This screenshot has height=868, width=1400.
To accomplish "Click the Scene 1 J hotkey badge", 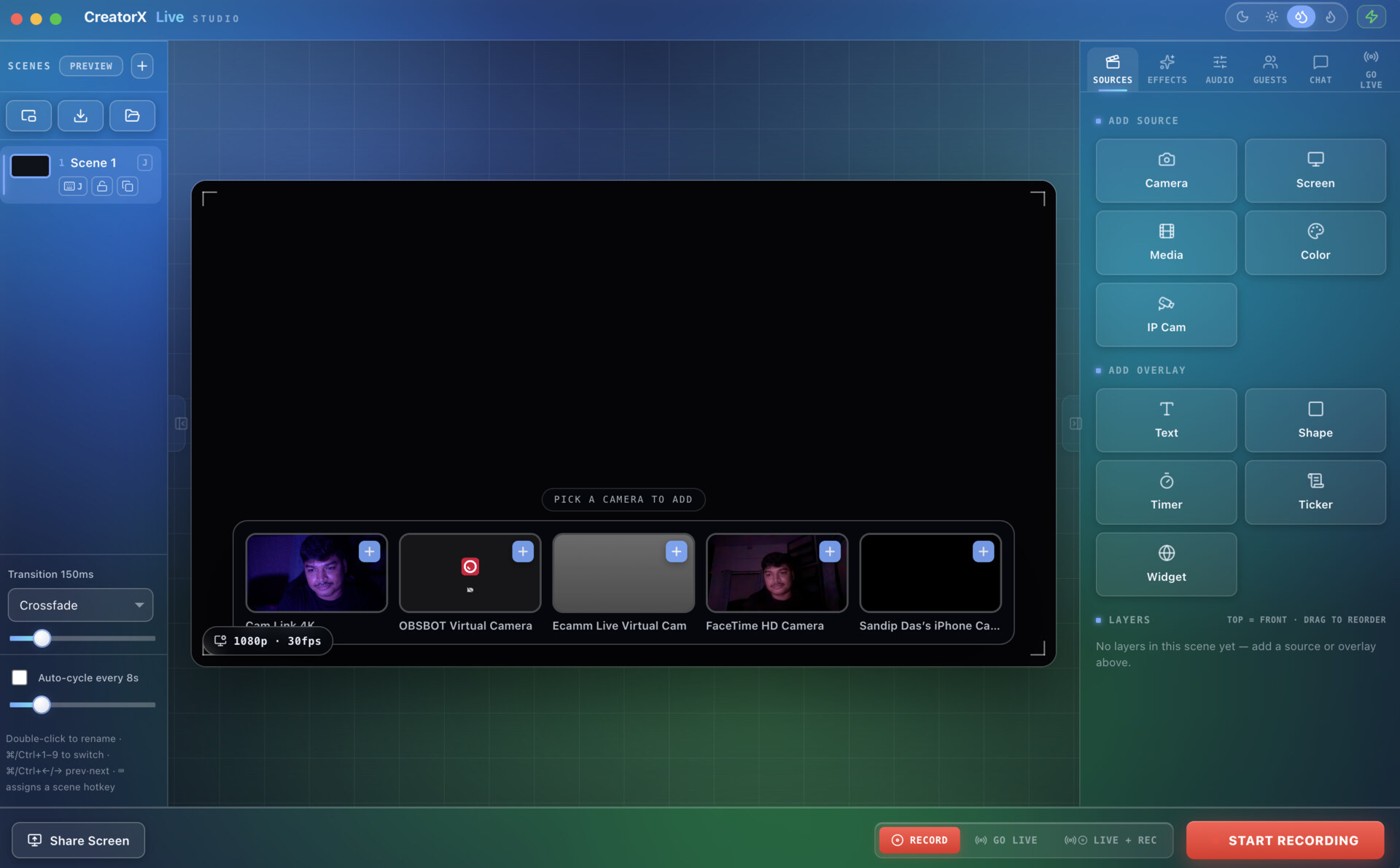I will [144, 163].
